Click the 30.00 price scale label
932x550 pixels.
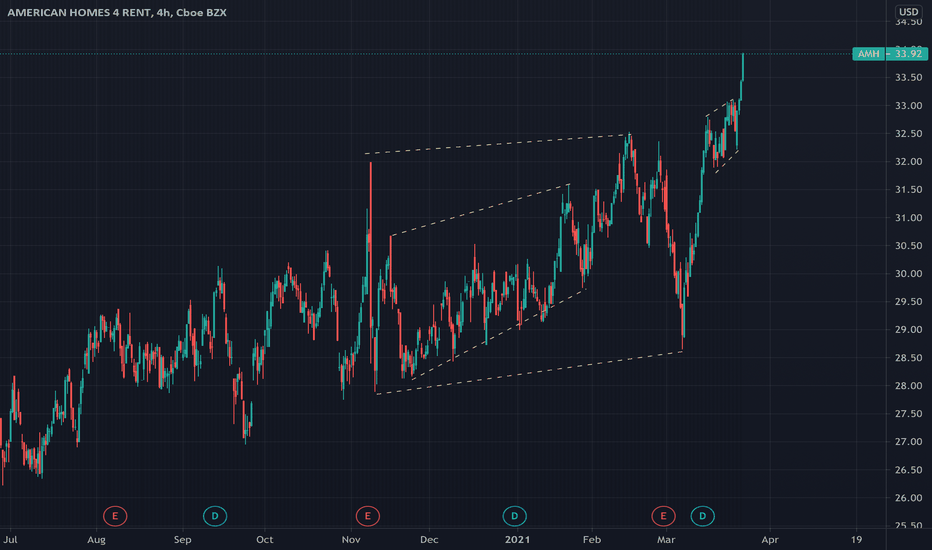909,274
